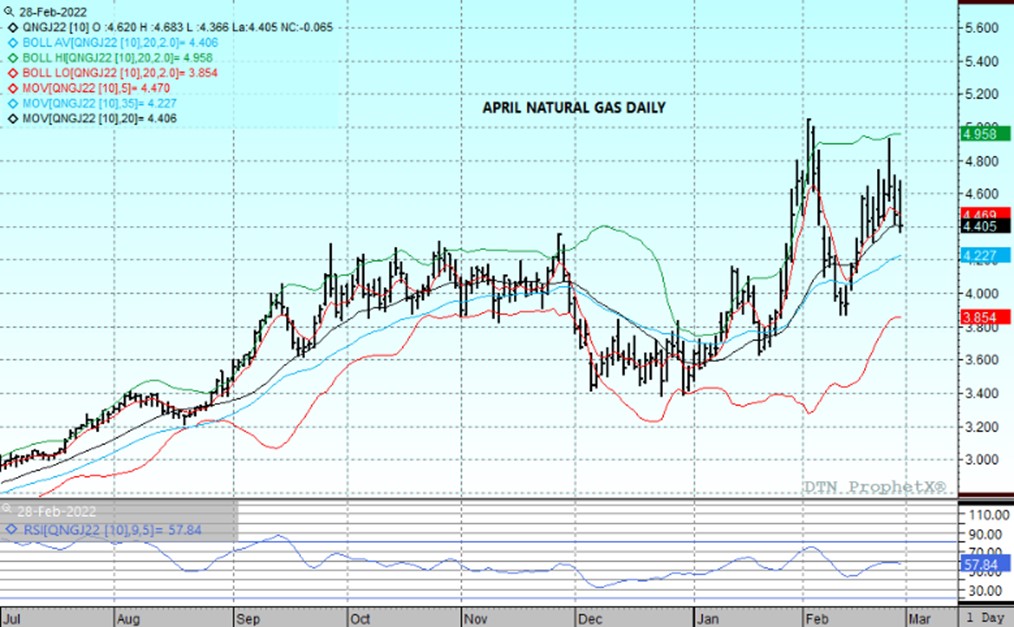This screenshot has width=1014, height=627.
Task: Select the BOLL LO red diamond marker
Action: click(10, 82)
